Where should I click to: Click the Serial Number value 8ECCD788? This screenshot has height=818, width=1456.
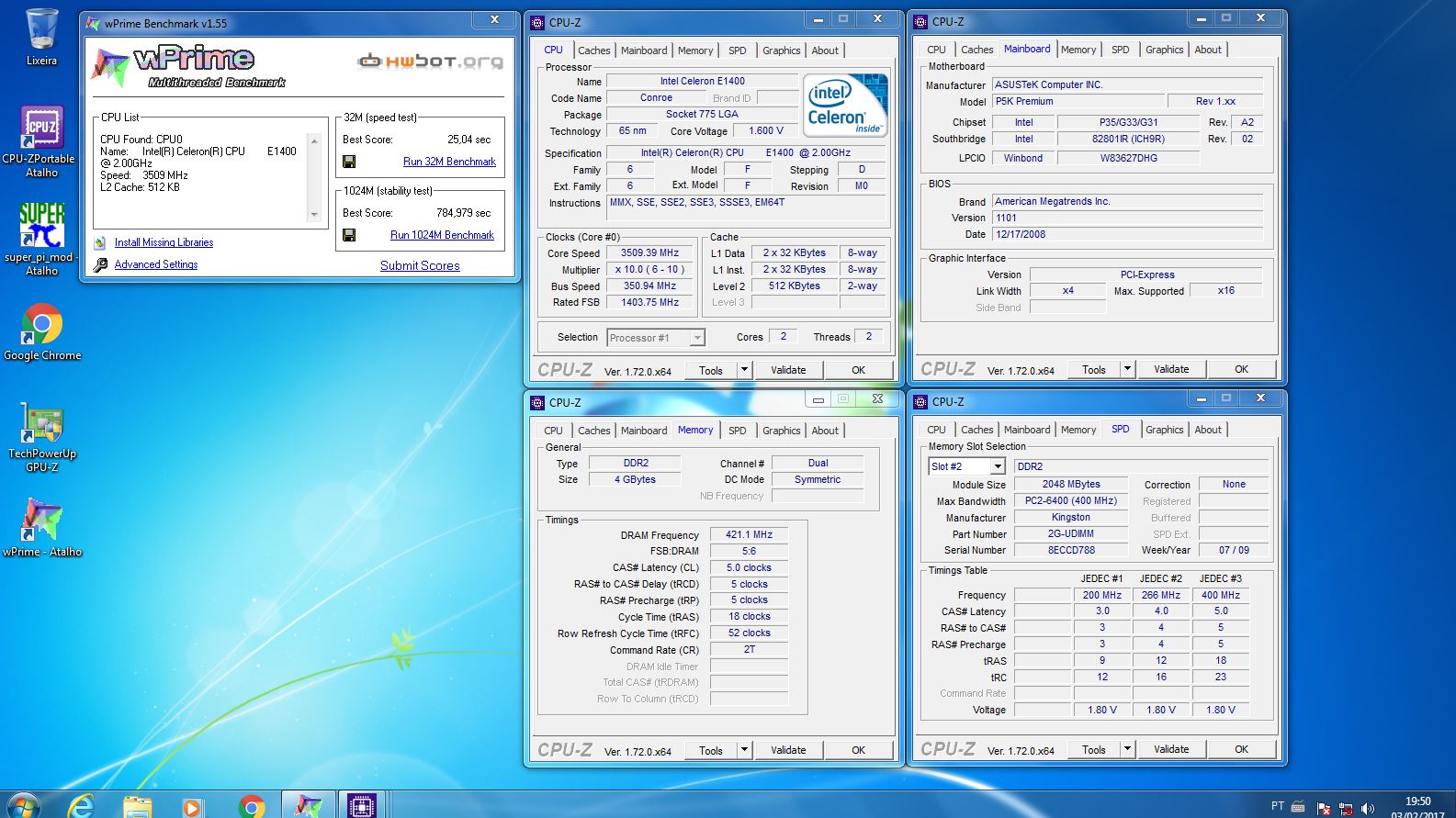pyautogui.click(x=1070, y=551)
